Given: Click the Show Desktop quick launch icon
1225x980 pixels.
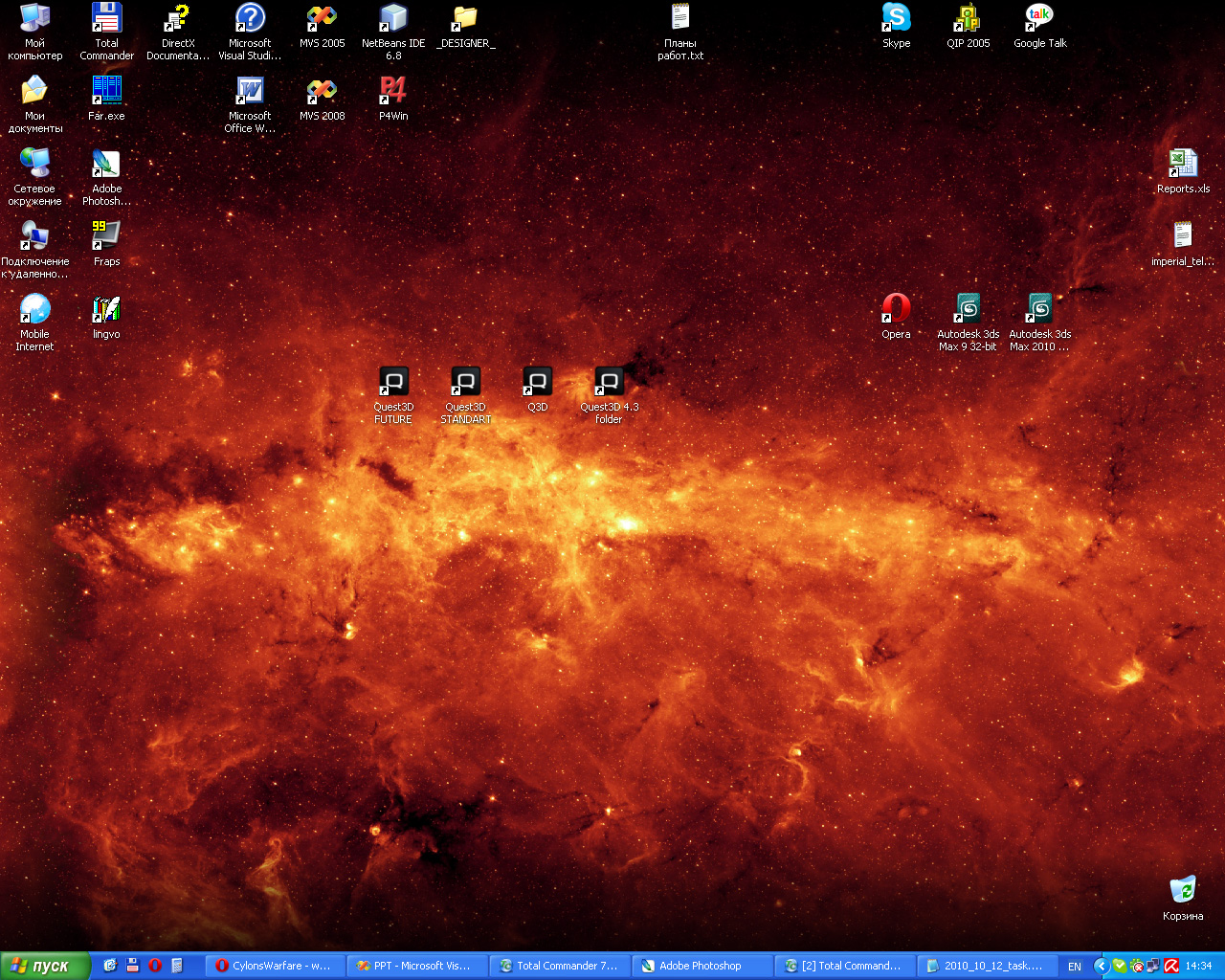Looking at the screenshot, I should (x=110, y=966).
